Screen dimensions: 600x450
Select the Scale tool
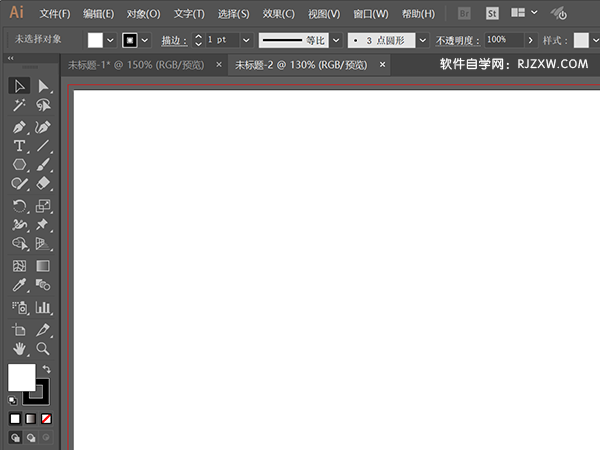43,206
